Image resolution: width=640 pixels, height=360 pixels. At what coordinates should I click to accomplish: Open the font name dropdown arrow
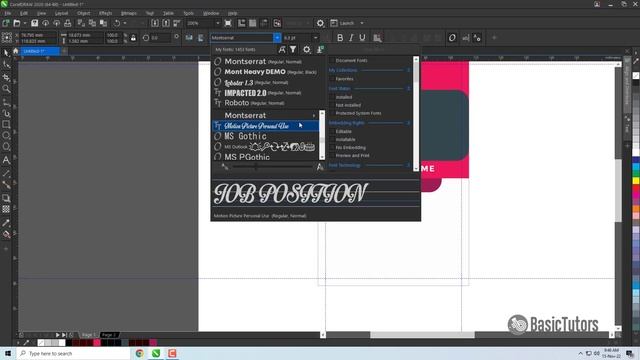277,38
